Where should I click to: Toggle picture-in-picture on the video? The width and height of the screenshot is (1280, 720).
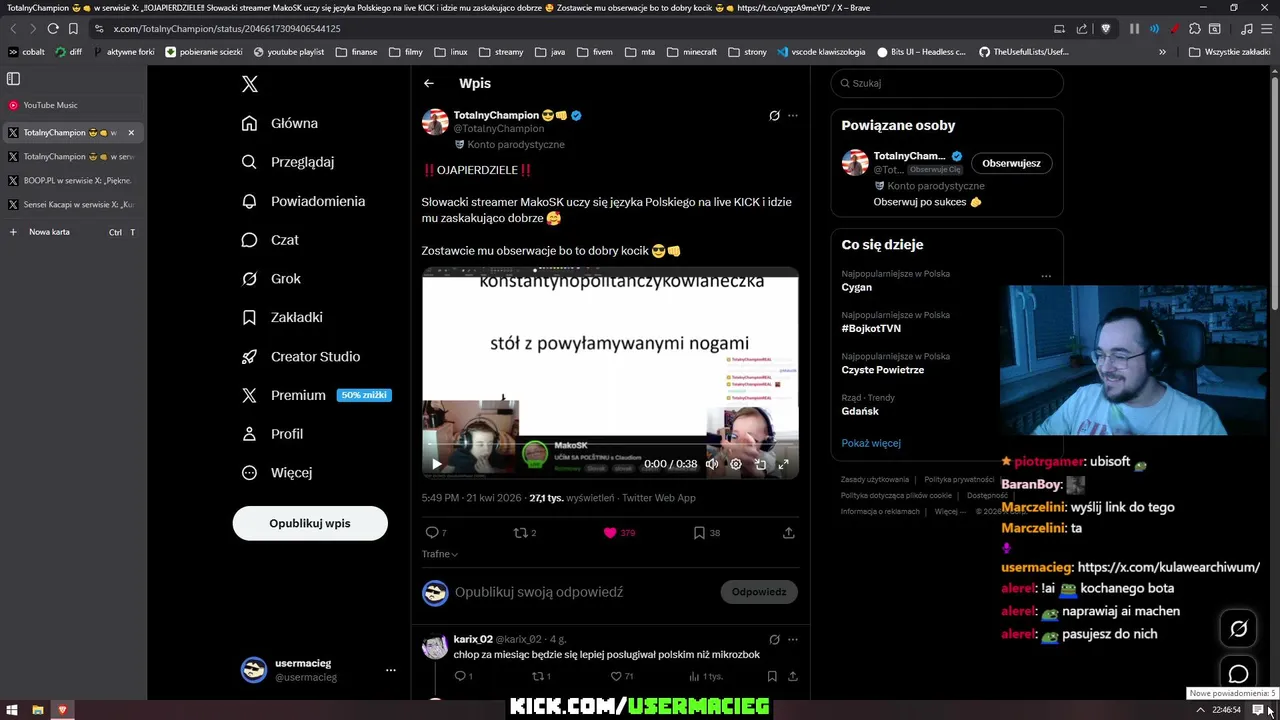click(760, 464)
